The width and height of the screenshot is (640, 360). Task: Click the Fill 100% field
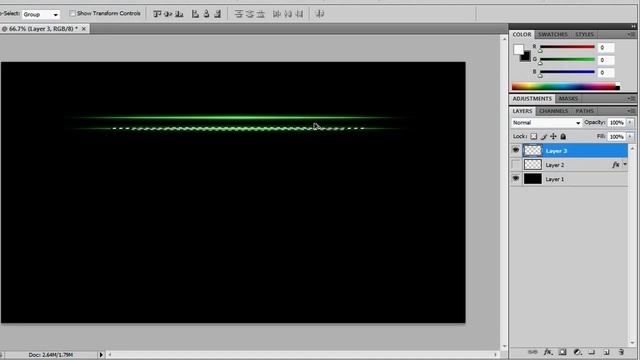tap(616, 136)
